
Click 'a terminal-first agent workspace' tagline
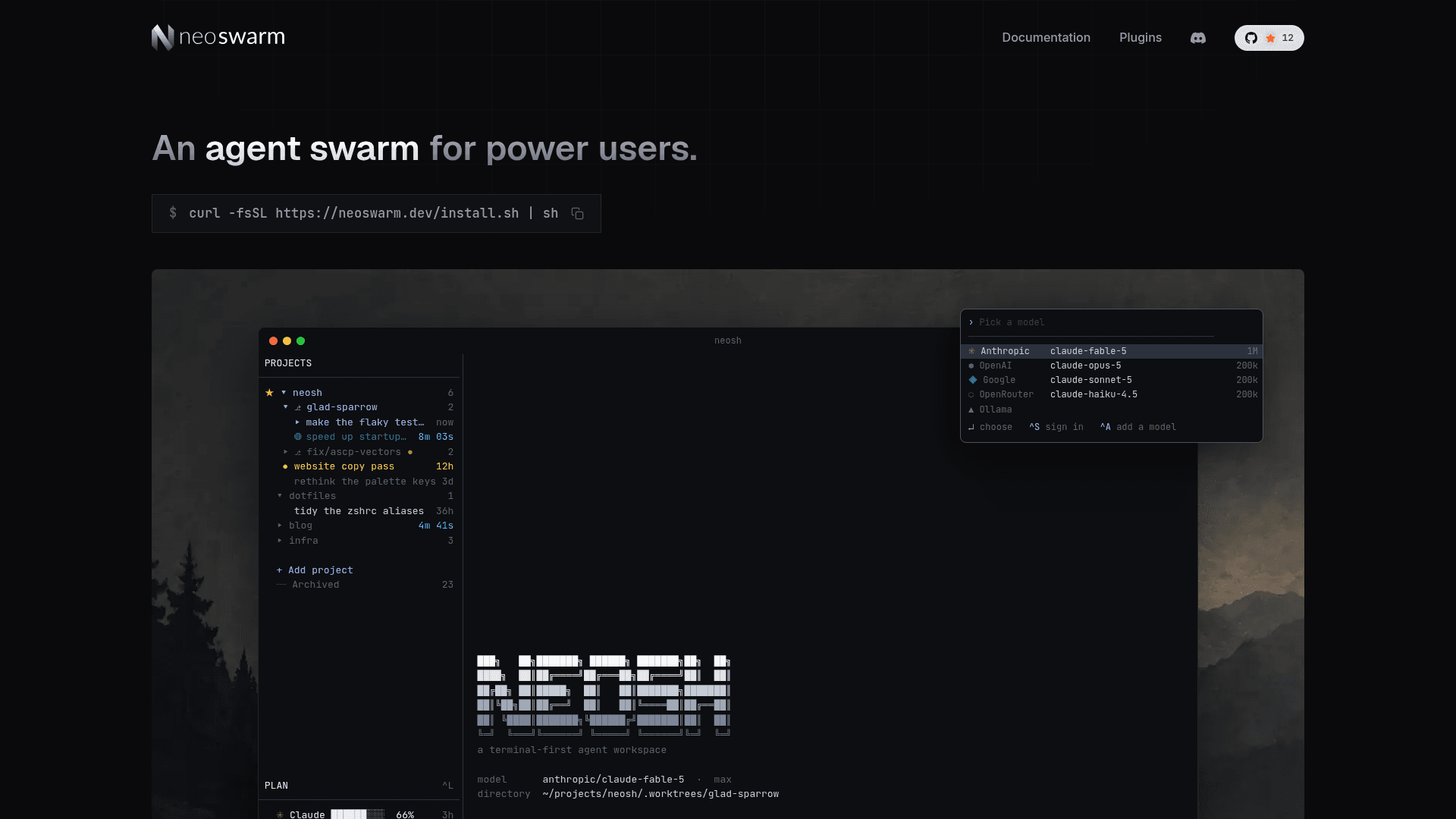572,750
